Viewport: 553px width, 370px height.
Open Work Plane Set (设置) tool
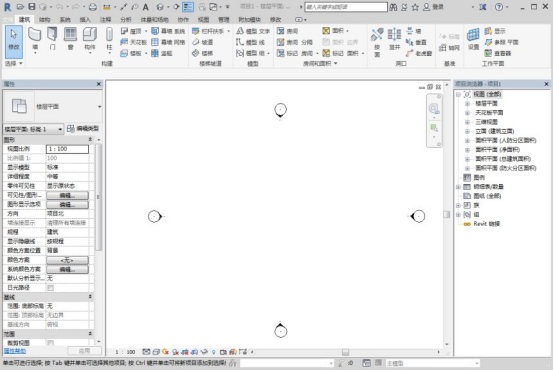tap(473, 39)
